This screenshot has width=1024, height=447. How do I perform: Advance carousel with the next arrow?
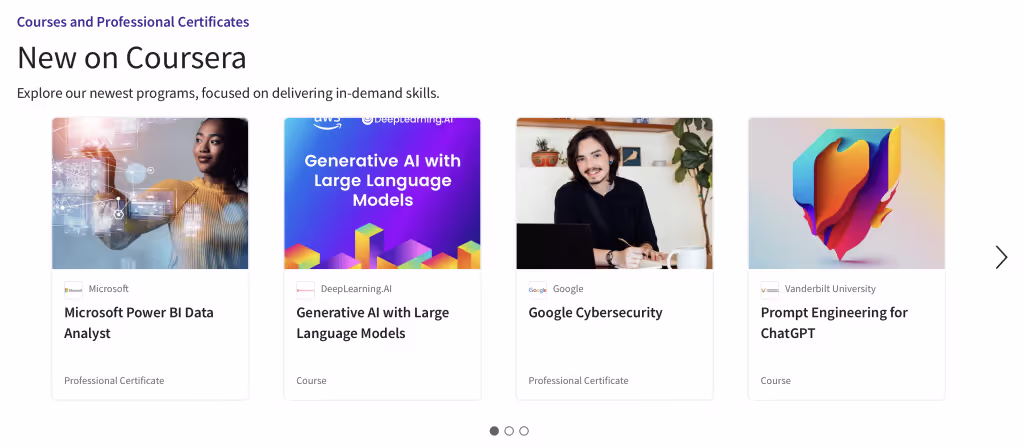point(1001,257)
